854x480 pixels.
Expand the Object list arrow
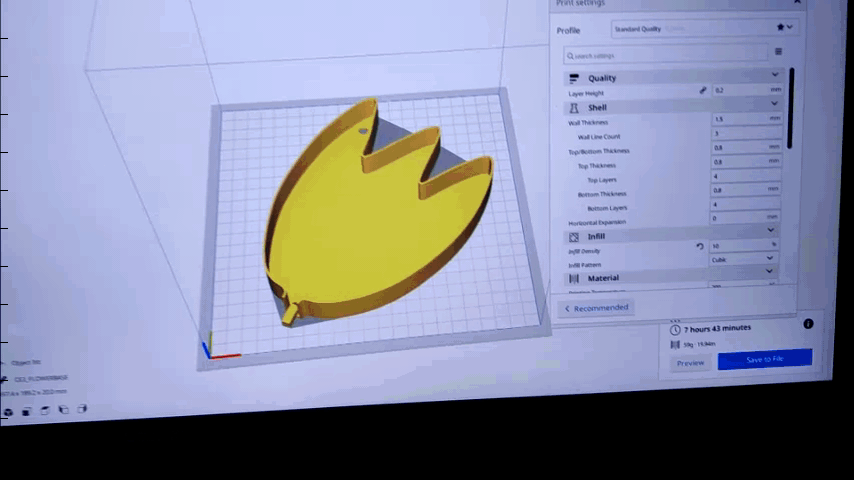pyautogui.click(x=3, y=363)
